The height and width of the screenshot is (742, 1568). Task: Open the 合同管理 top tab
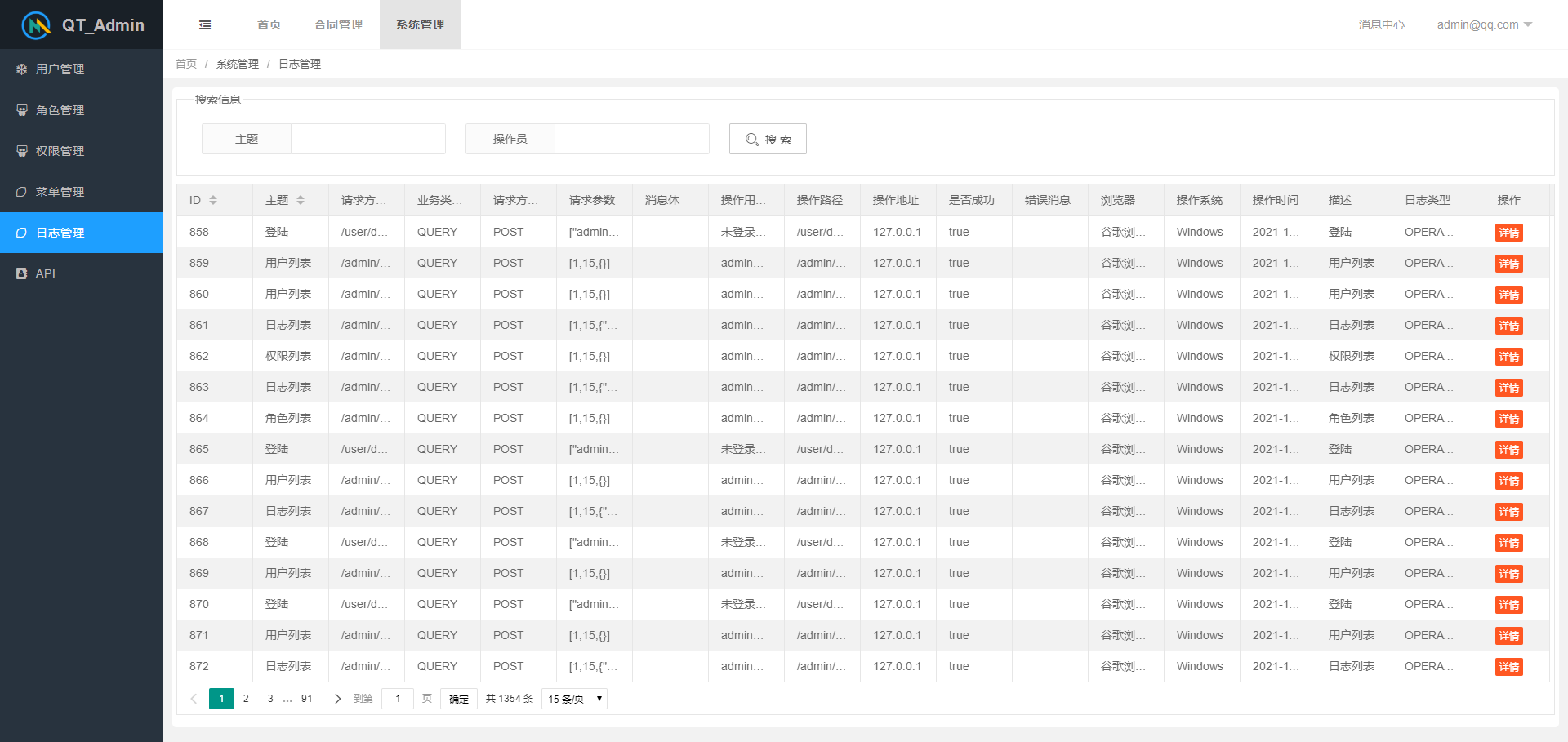pyautogui.click(x=339, y=24)
